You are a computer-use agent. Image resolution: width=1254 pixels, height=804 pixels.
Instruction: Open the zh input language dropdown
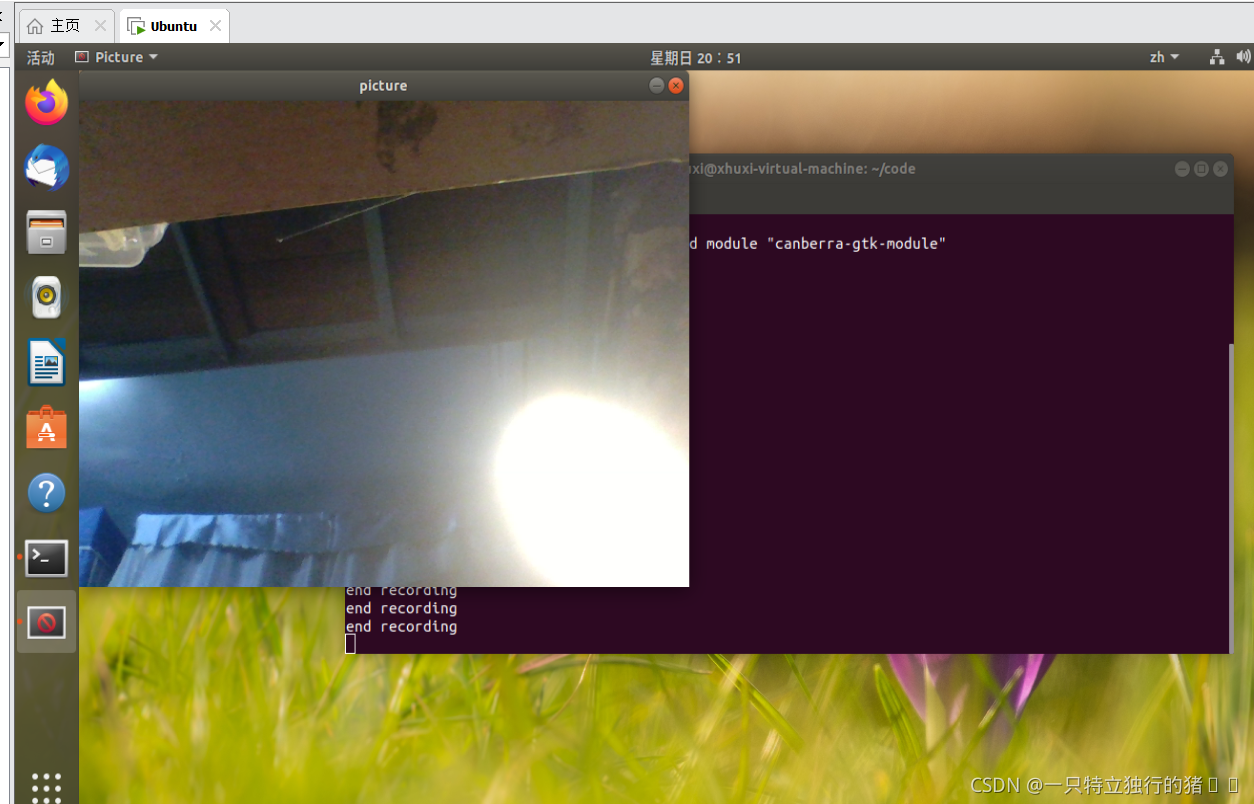[x=1164, y=57]
